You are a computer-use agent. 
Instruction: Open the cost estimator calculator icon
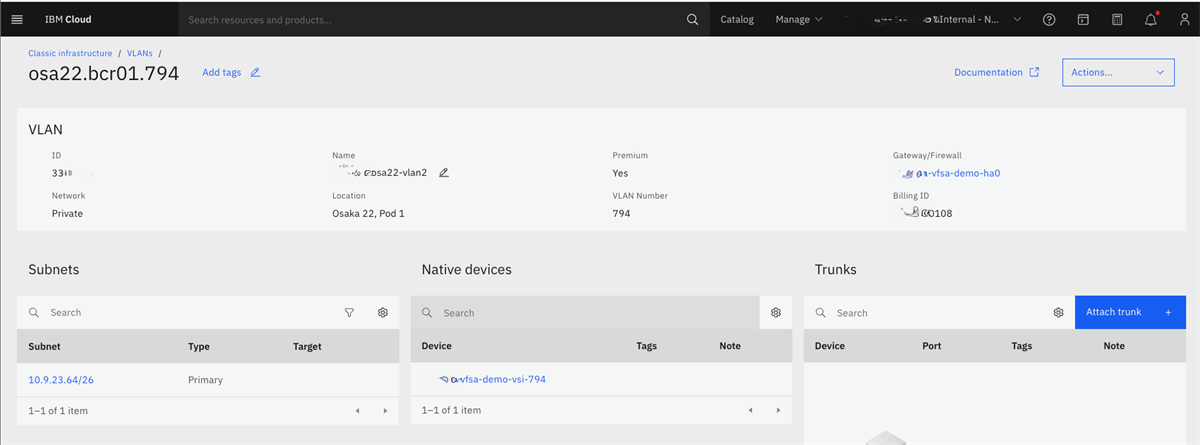[1117, 19]
